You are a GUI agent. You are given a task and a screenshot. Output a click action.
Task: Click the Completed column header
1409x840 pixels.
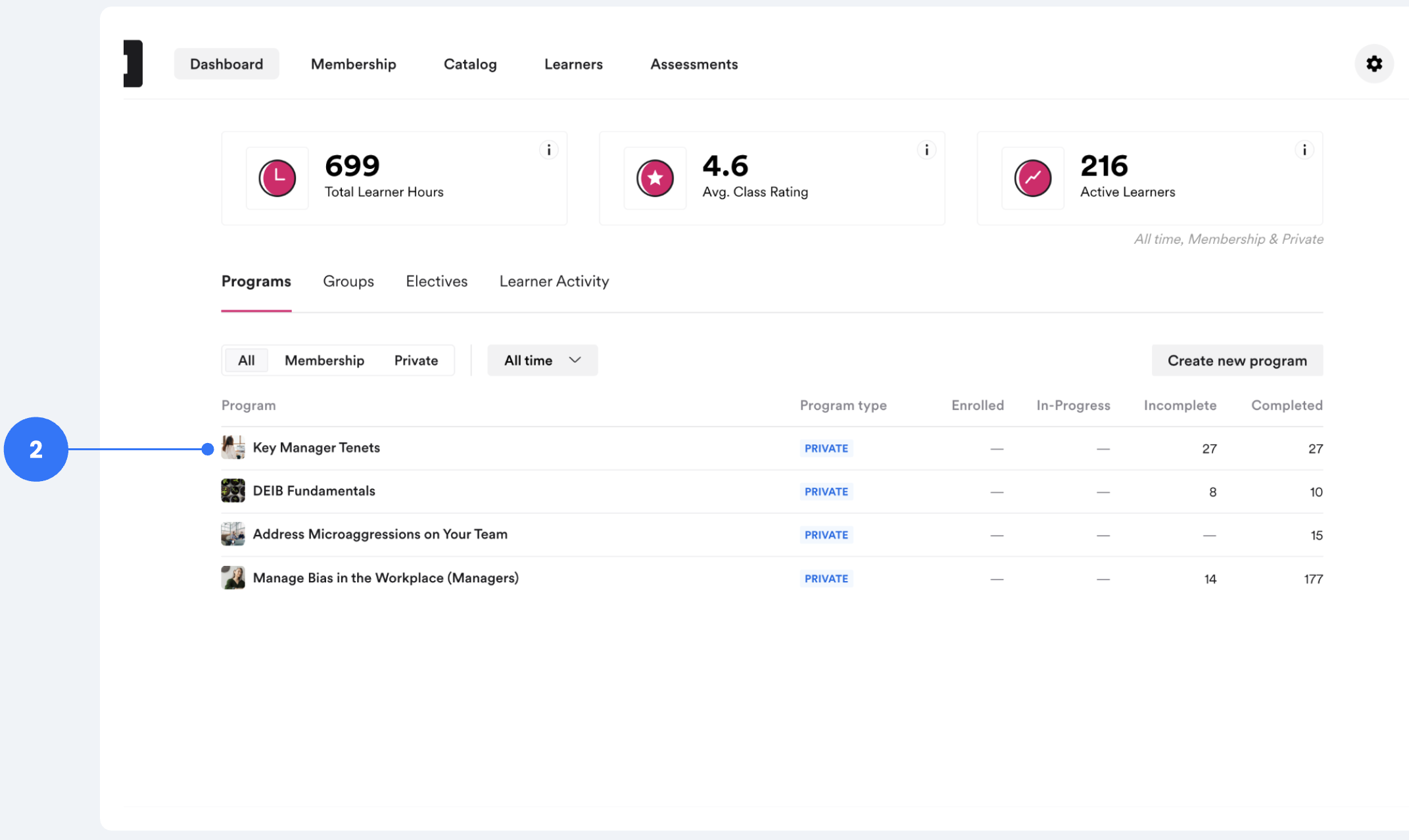pos(1287,406)
